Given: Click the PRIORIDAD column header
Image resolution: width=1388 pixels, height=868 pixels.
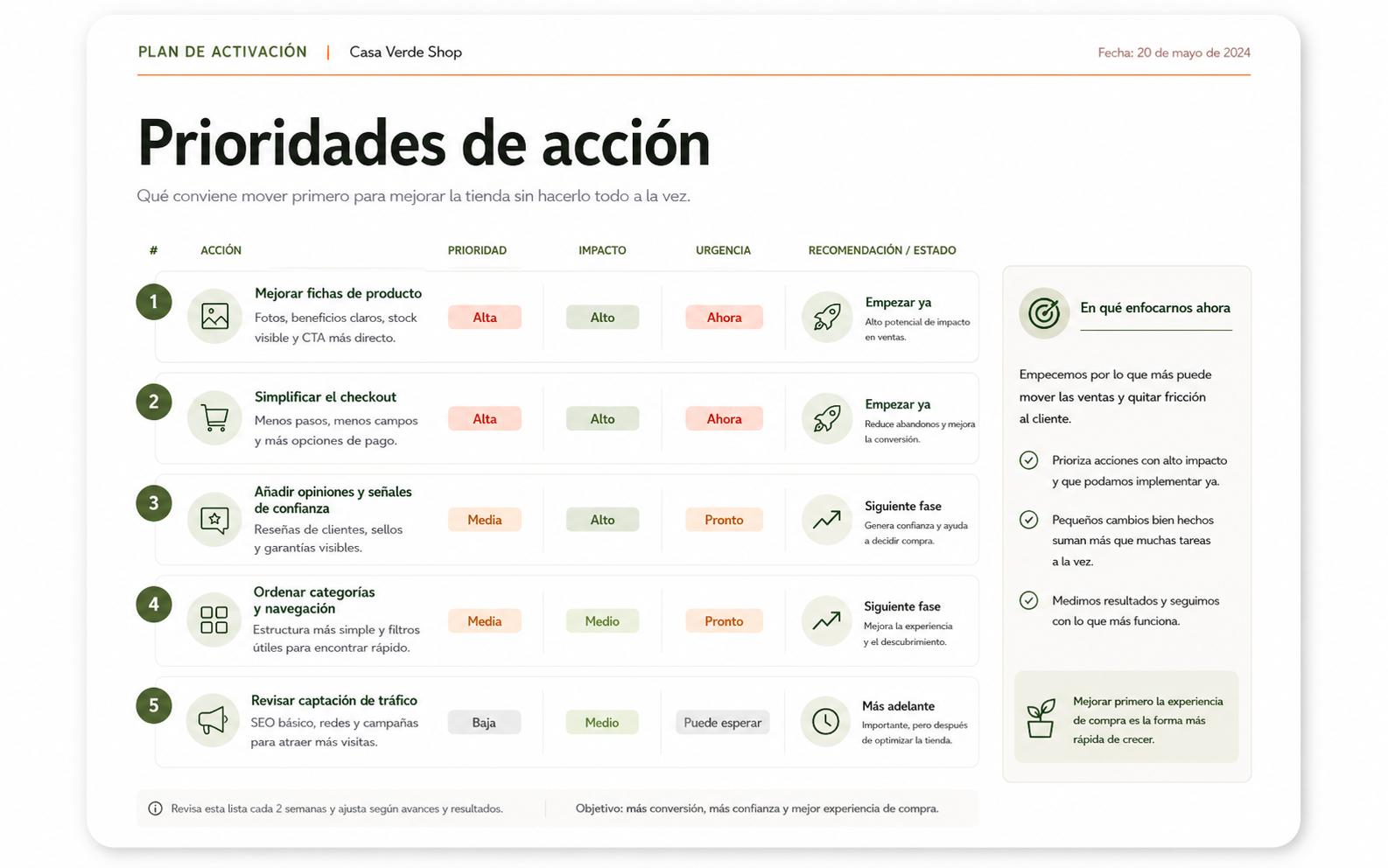Looking at the screenshot, I should (477, 250).
